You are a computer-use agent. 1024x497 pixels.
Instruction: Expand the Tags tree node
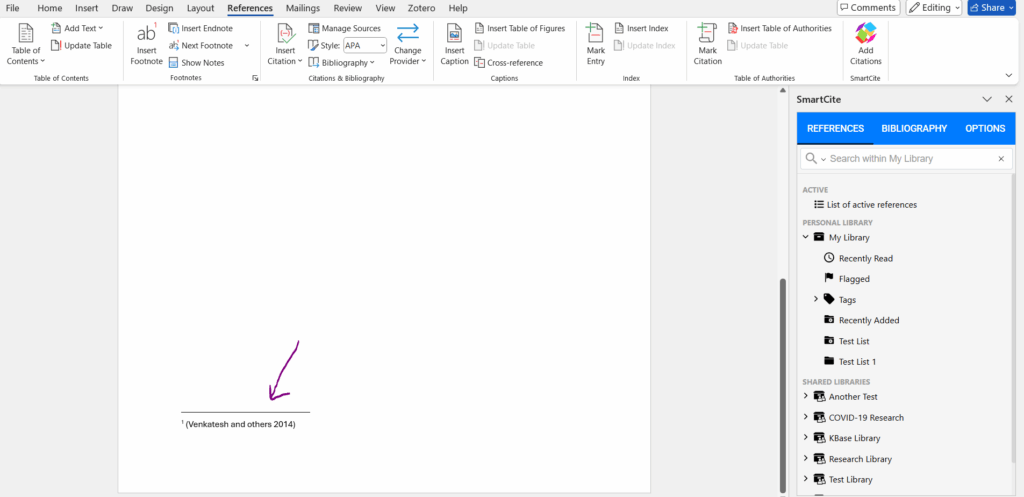point(816,299)
